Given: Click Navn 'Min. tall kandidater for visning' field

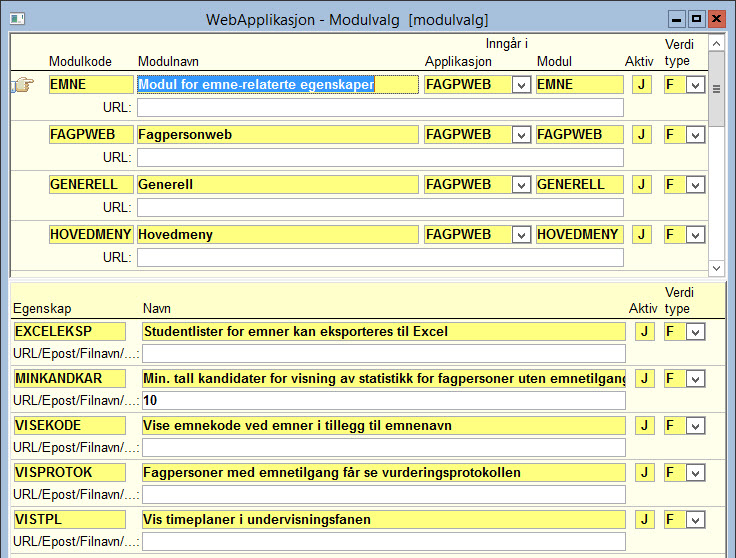Looking at the screenshot, I should [x=384, y=378].
